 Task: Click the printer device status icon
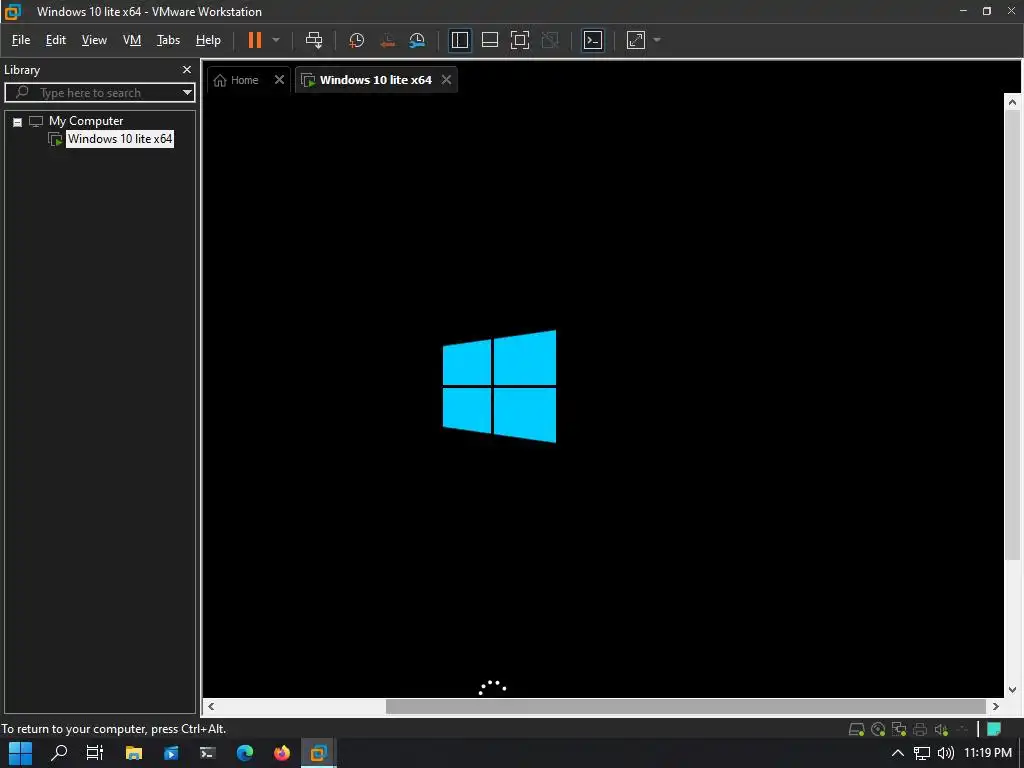coord(920,729)
